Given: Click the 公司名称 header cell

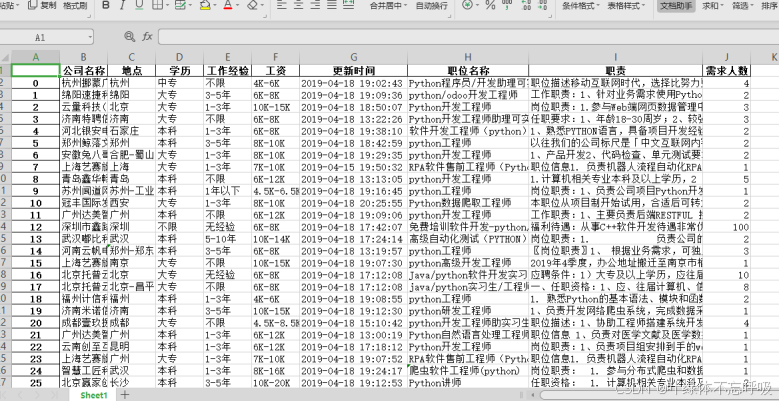Looking at the screenshot, I should (83, 70).
